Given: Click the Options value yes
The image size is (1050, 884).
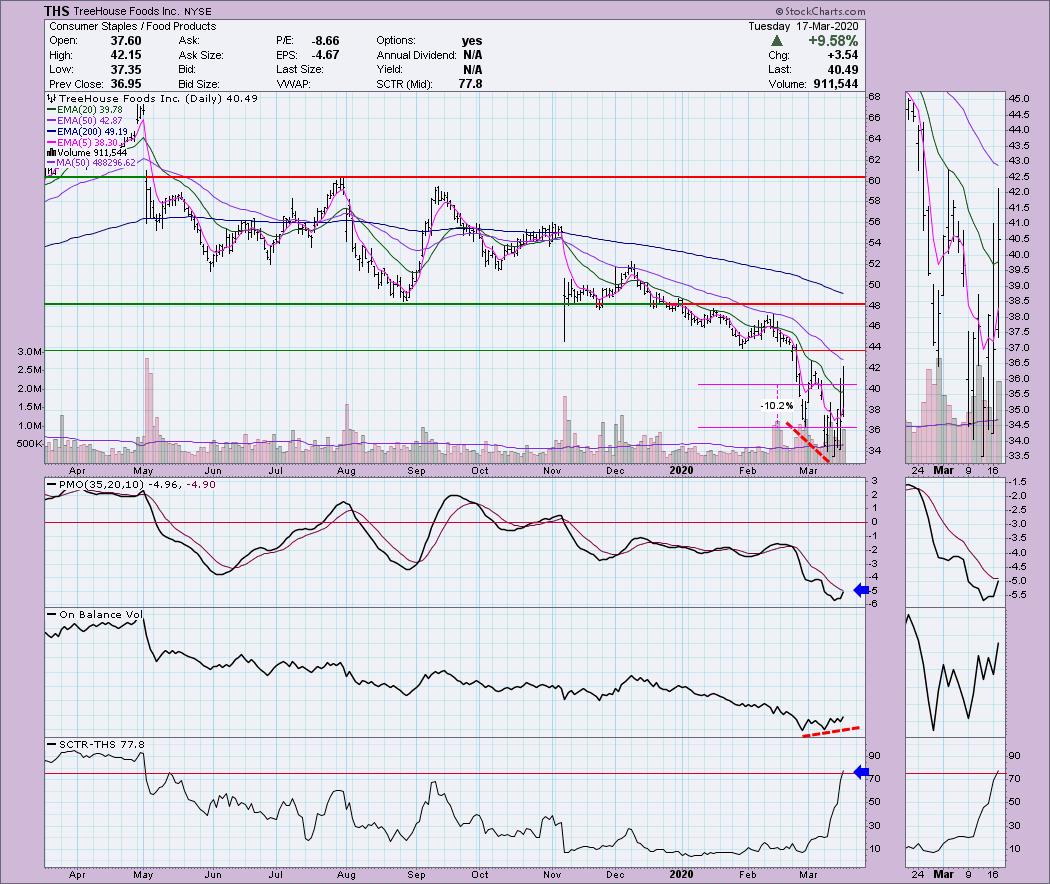Looking at the screenshot, I should tap(472, 41).
